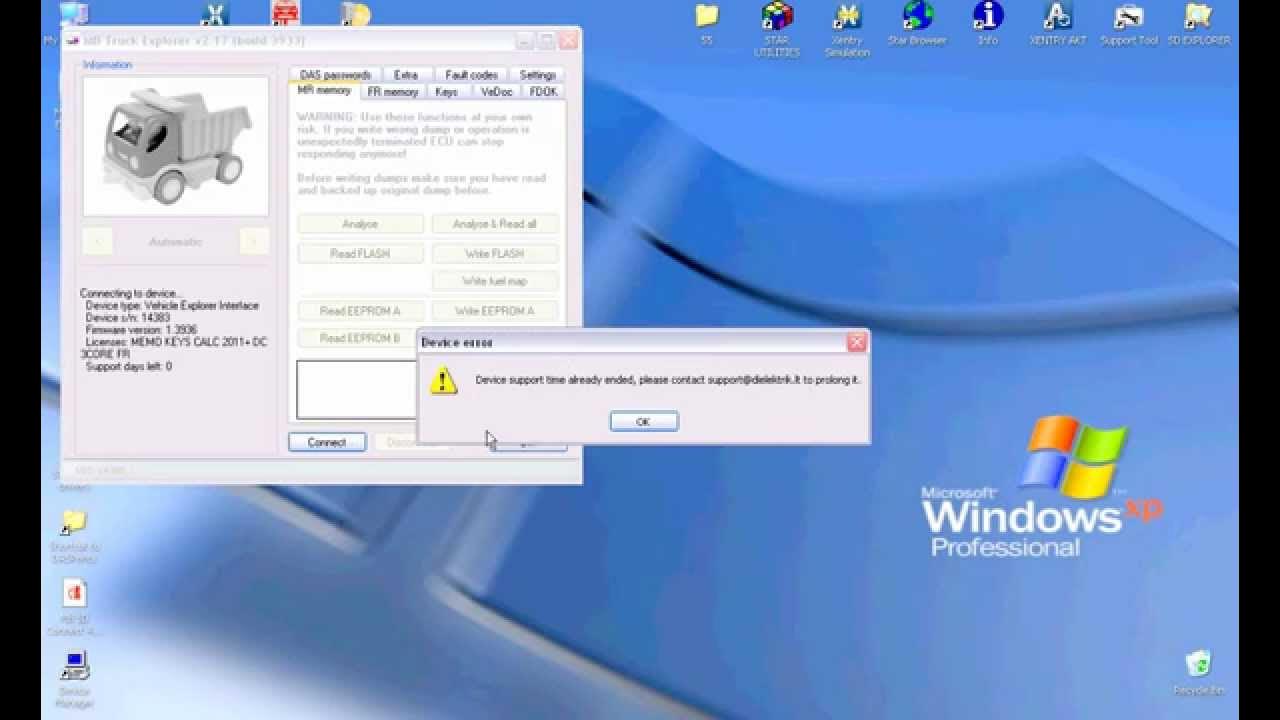Screen dimensions: 1280x720
Task: Click the warning icon in the error dialog
Action: [443, 381]
